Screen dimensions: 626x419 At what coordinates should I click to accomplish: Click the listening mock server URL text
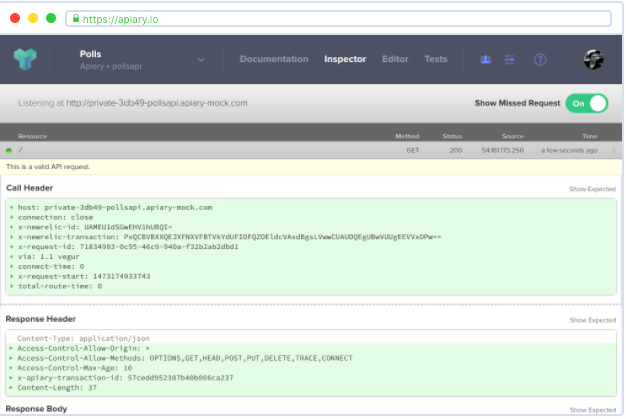coord(156,103)
